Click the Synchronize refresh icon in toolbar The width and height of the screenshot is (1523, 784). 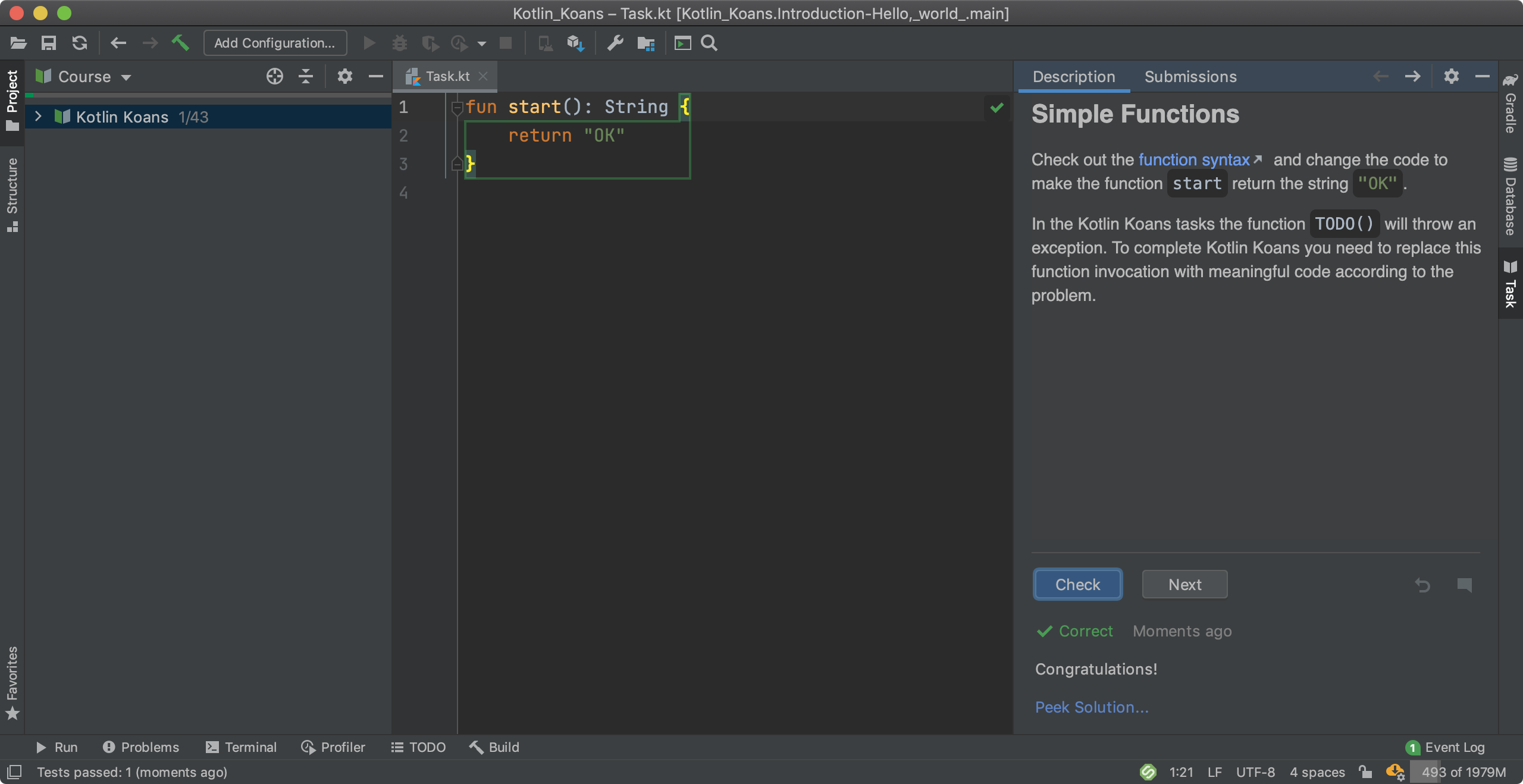(x=80, y=43)
